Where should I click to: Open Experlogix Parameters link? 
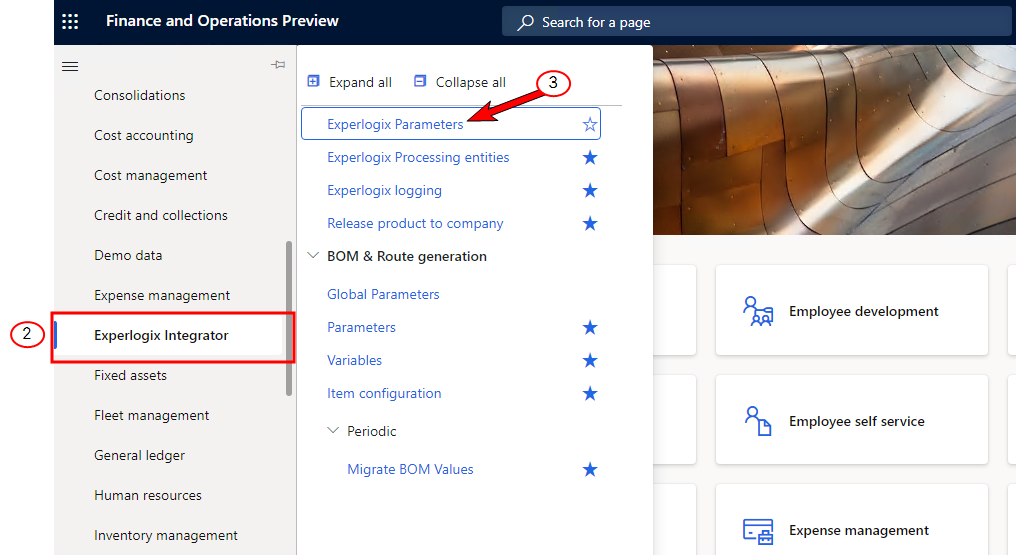[x=395, y=124]
